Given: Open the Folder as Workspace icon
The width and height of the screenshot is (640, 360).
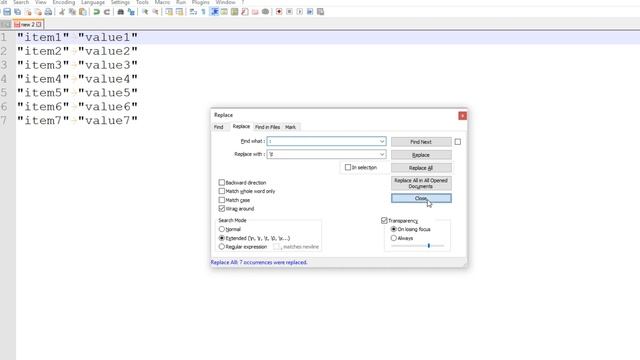Looking at the screenshot, I should [255, 12].
